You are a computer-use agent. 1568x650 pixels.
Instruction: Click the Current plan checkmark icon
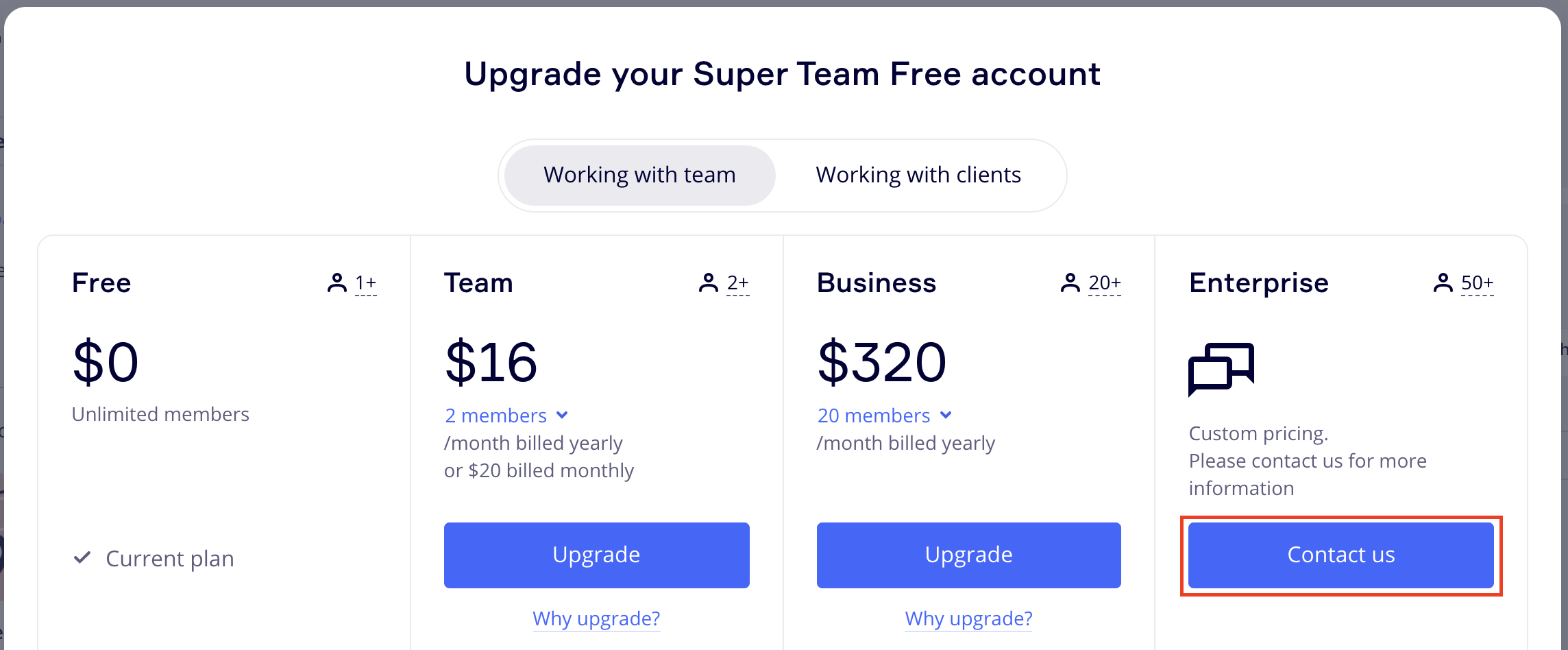coord(82,557)
